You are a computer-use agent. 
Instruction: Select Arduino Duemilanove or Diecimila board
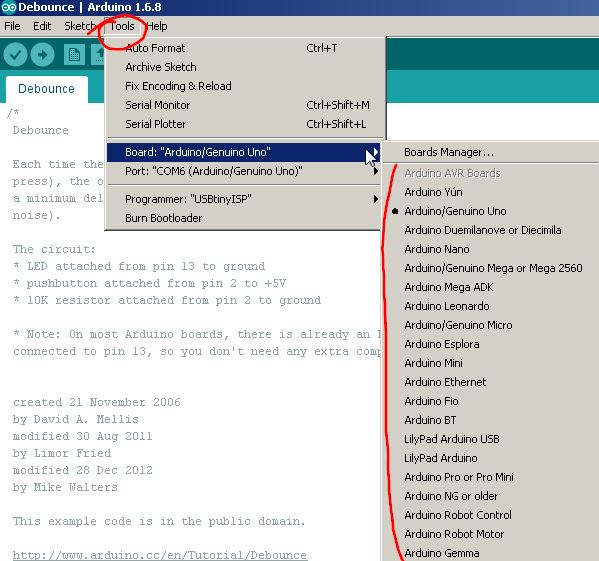(x=491, y=230)
